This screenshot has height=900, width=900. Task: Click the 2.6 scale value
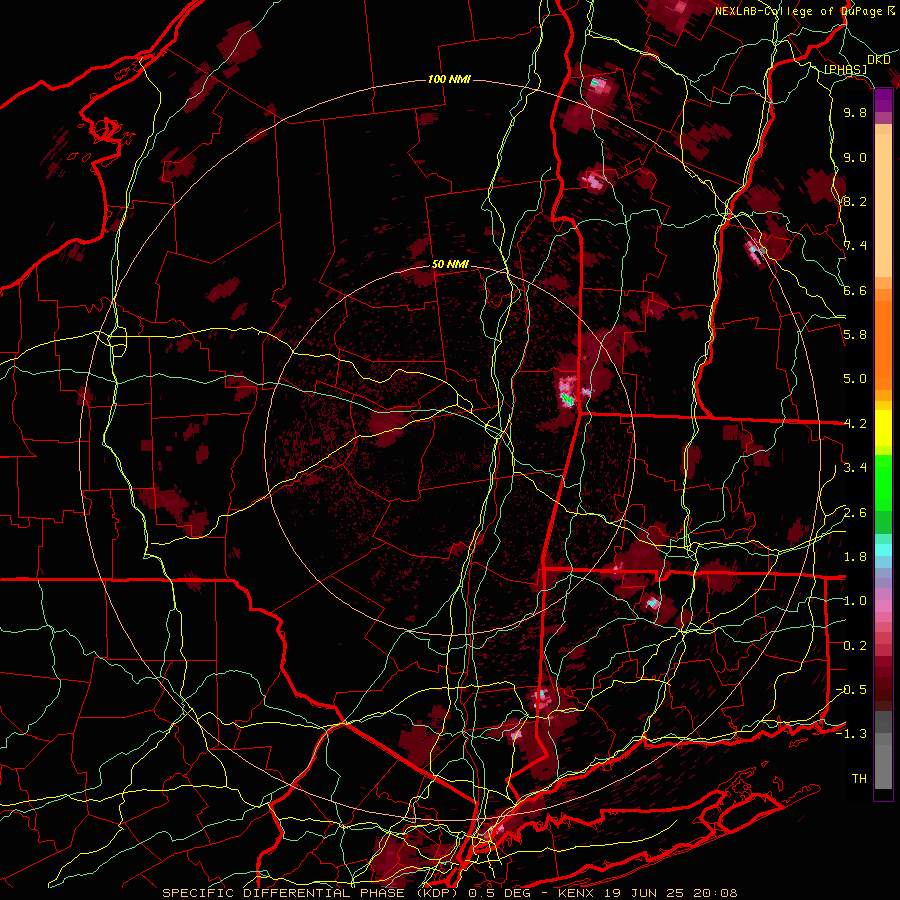point(855,512)
